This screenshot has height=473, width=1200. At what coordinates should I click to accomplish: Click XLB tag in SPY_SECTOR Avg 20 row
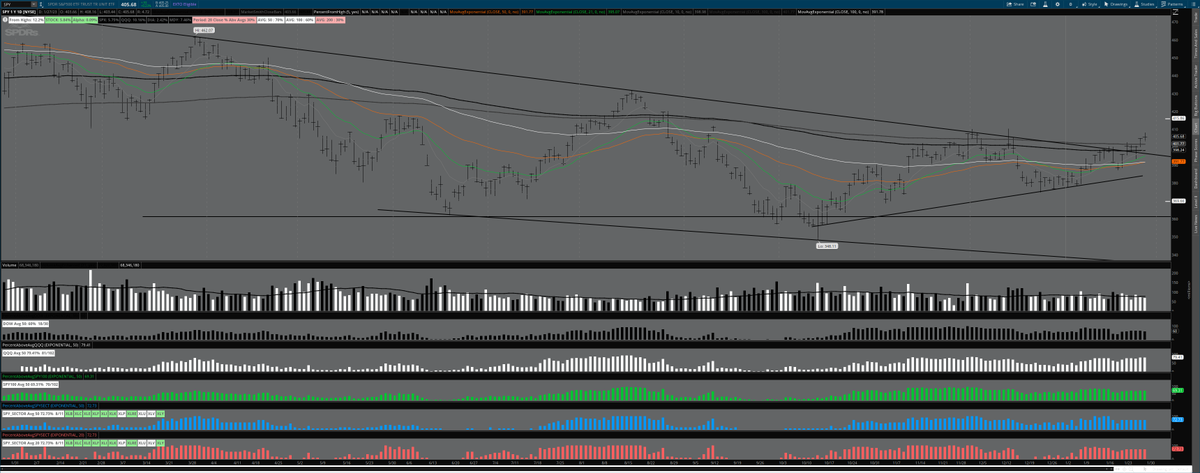[x=69, y=442]
